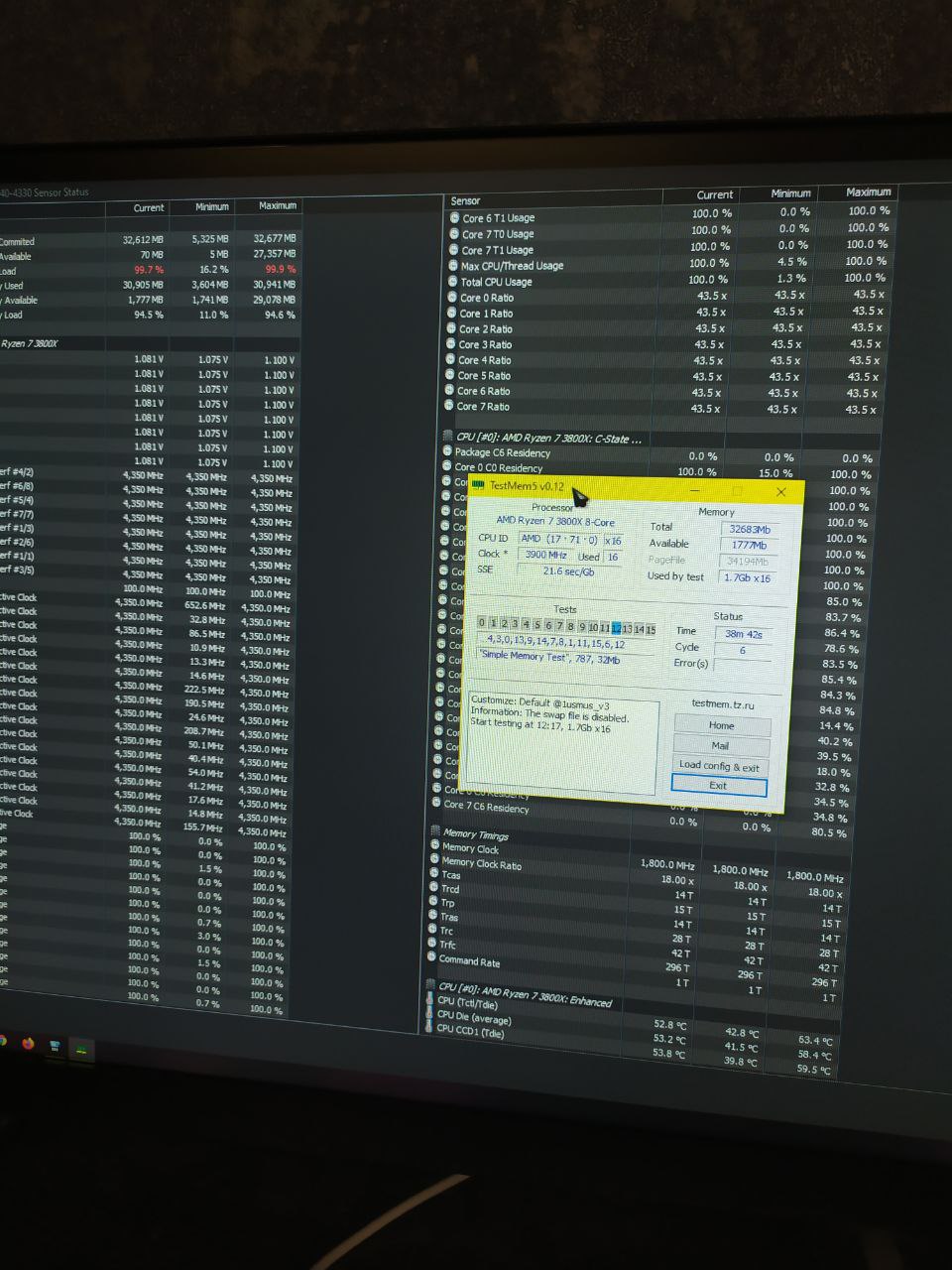The image size is (952, 1270).
Task: Click the Core 6 Ratio sensor icon
Action: 449,390
